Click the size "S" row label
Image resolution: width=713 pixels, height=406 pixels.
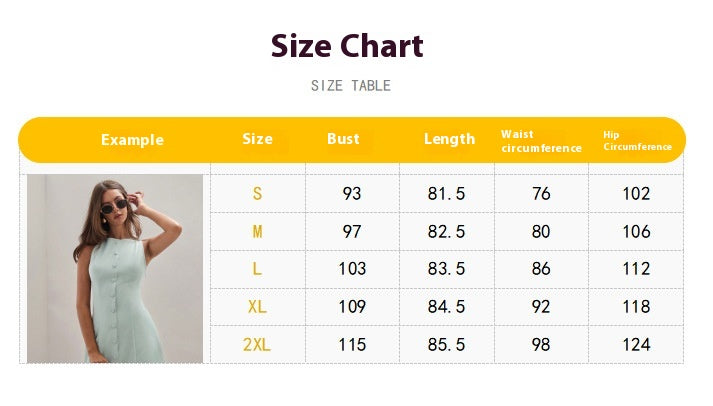coord(257,194)
